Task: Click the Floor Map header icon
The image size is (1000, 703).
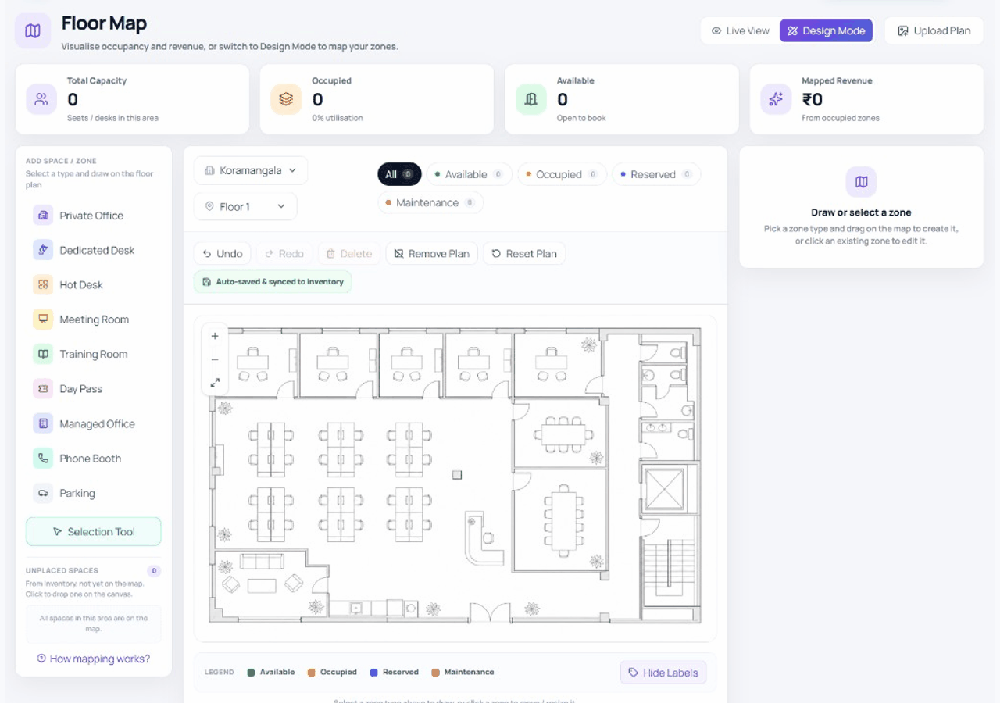Action: click(x=33, y=31)
